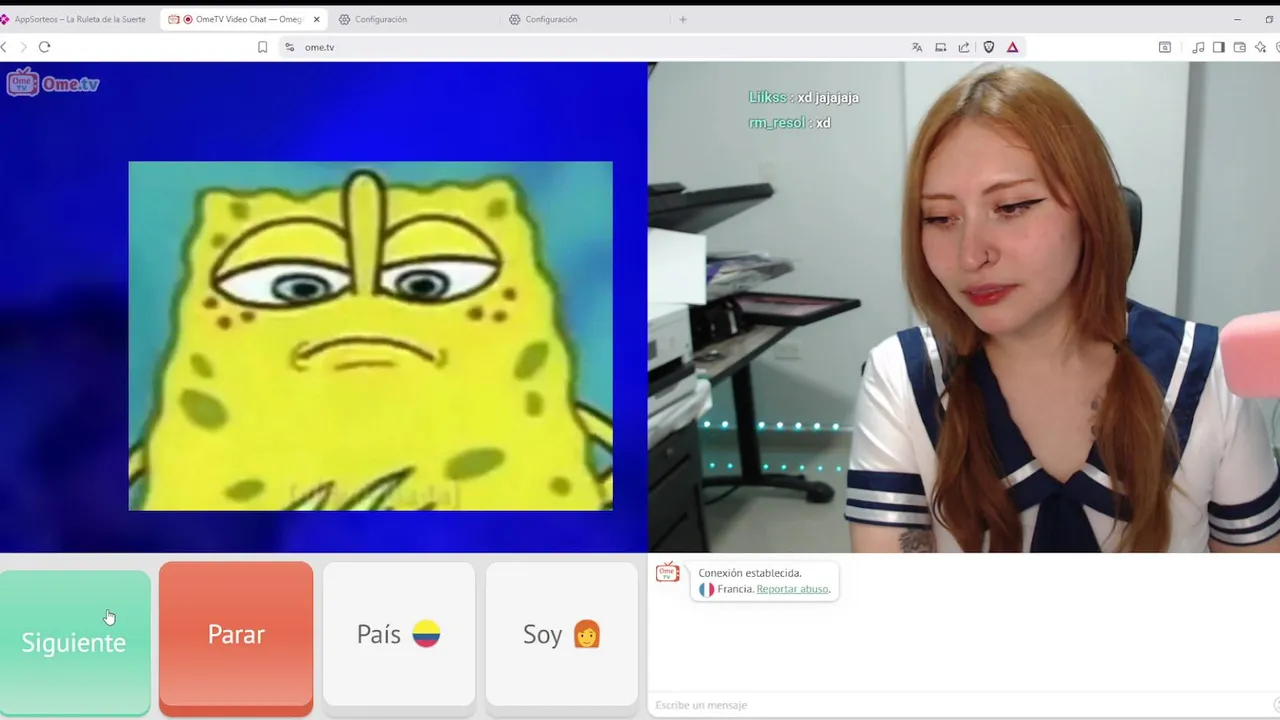The image size is (1280, 720).
Task: Click the translate page icon
Action: [917, 47]
